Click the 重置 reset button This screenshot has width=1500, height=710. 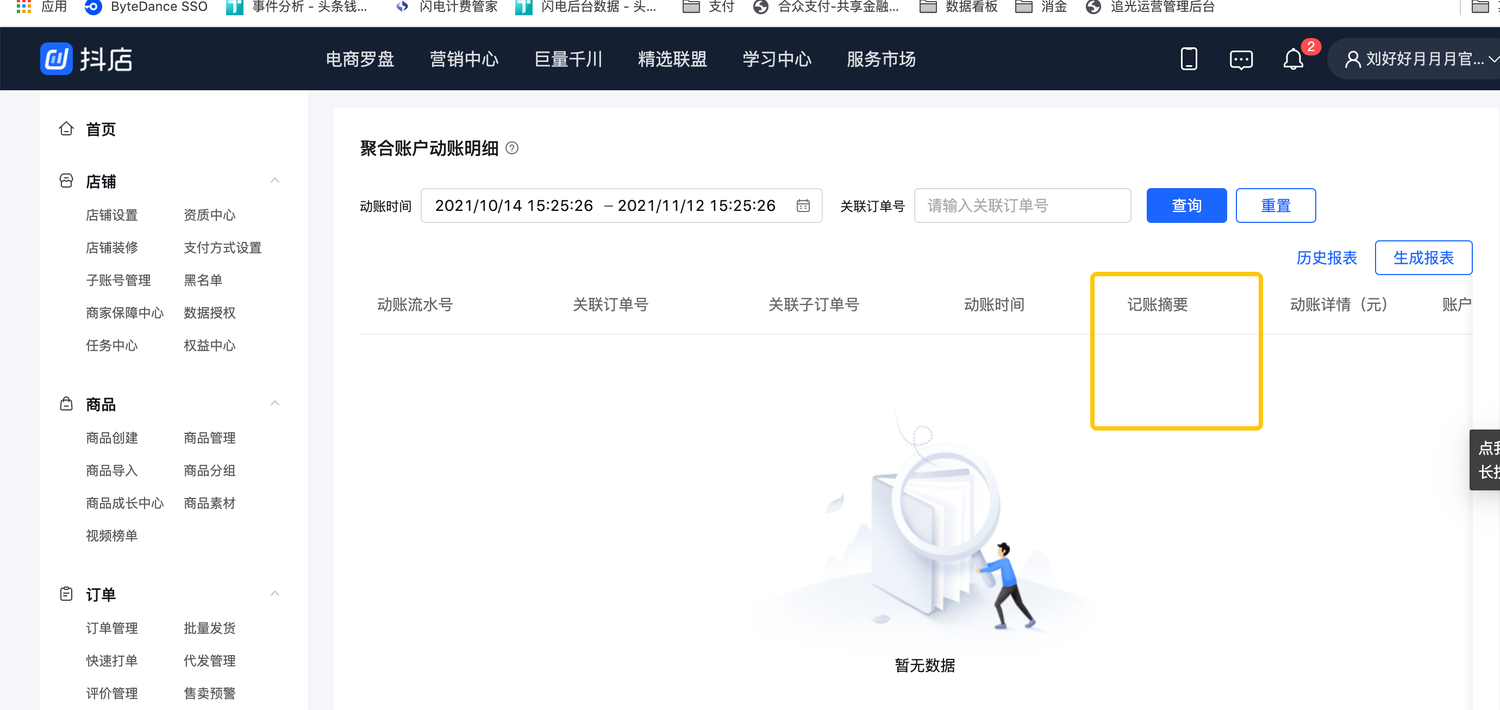pos(1276,205)
